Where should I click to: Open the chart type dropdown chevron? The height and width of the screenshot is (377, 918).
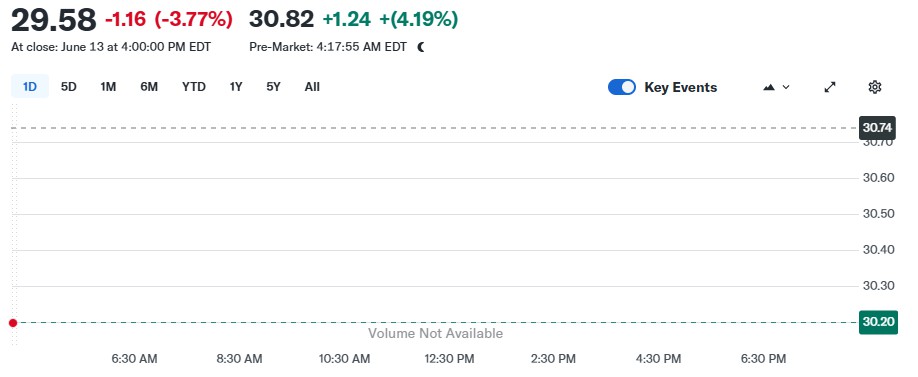tap(786, 87)
